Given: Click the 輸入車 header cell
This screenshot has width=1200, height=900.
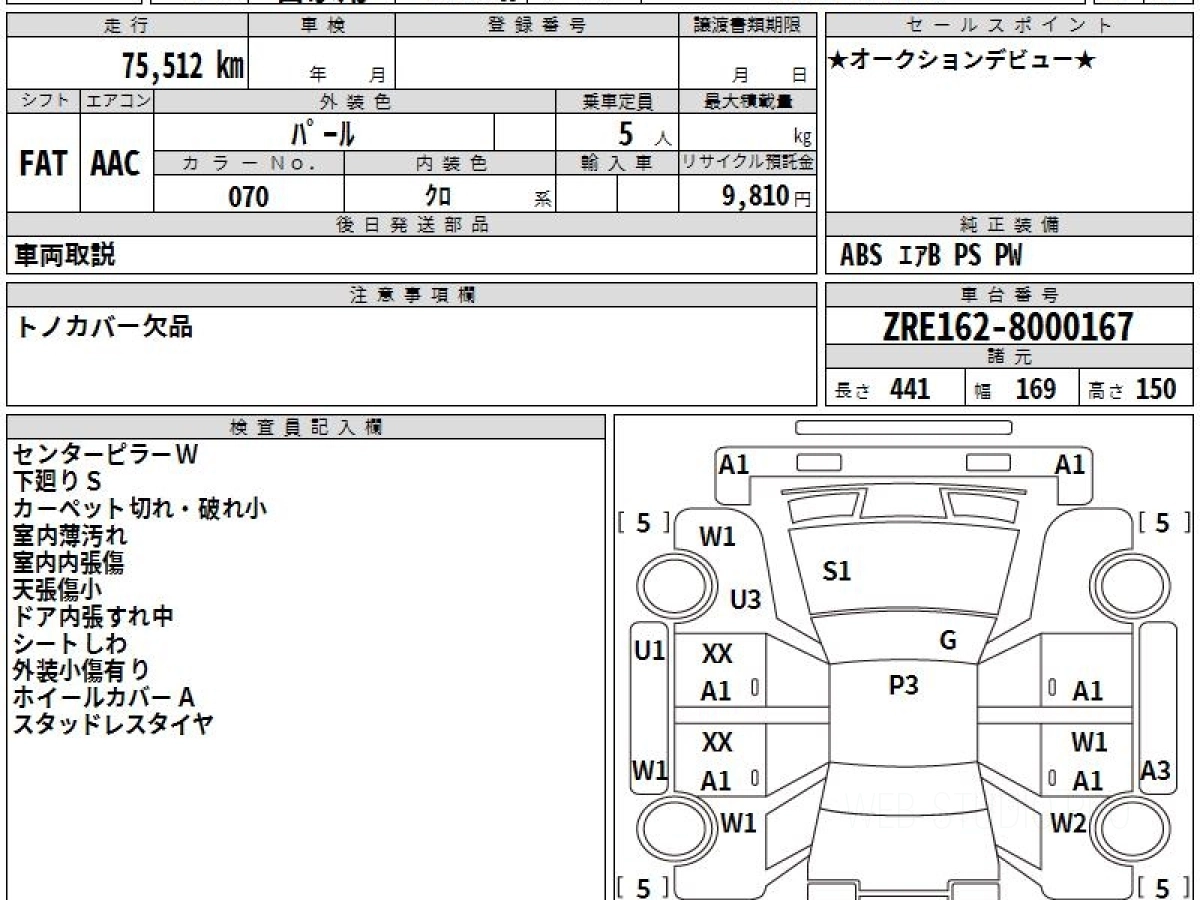Looking at the screenshot, I should (617, 163).
